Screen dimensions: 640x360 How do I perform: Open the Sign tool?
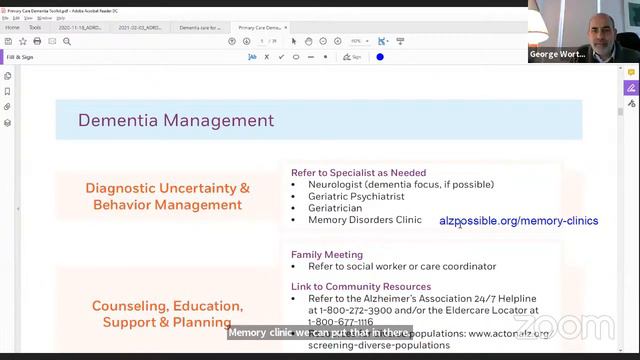pos(352,57)
